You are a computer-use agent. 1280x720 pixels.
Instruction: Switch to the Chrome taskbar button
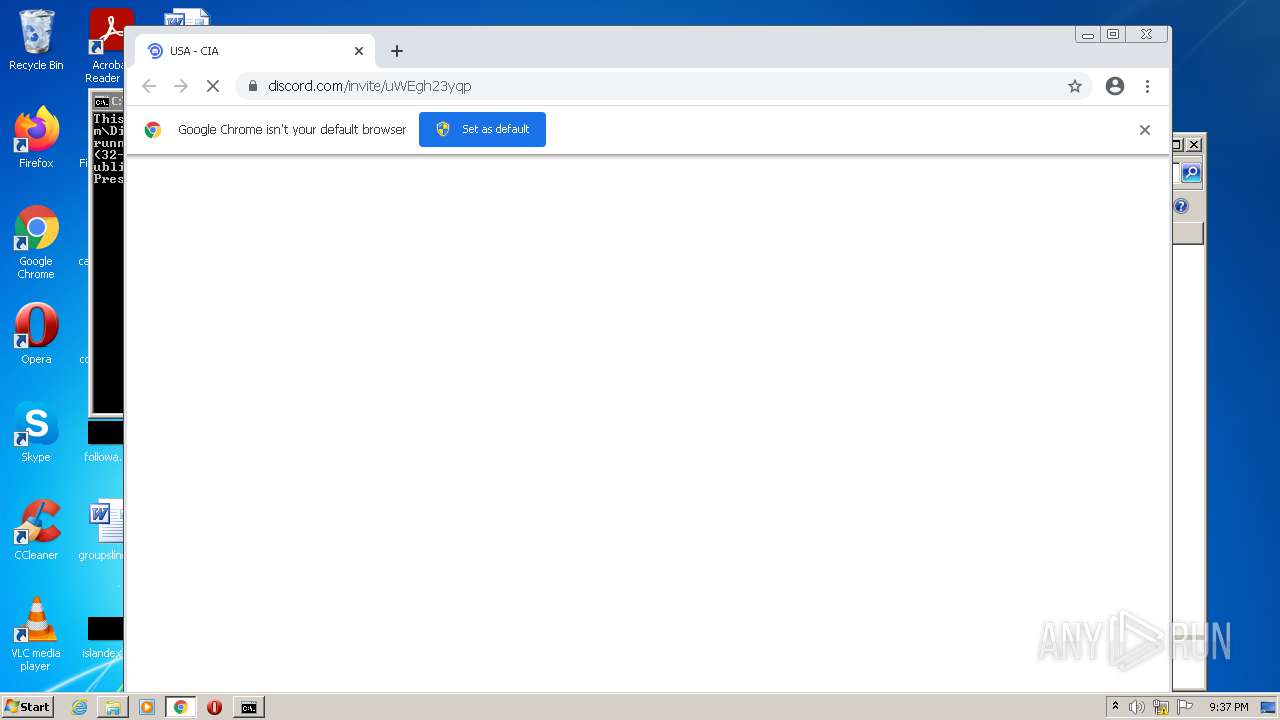tap(180, 707)
